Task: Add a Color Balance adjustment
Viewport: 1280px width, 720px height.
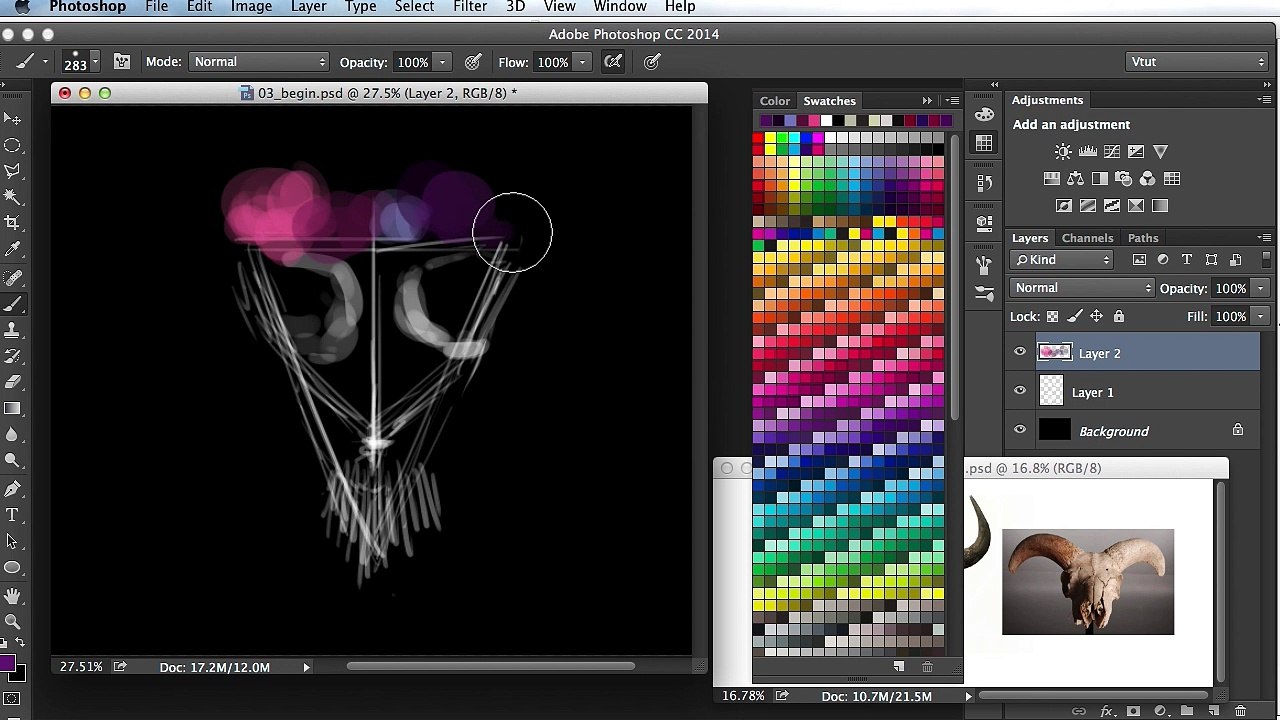Action: [1076, 179]
